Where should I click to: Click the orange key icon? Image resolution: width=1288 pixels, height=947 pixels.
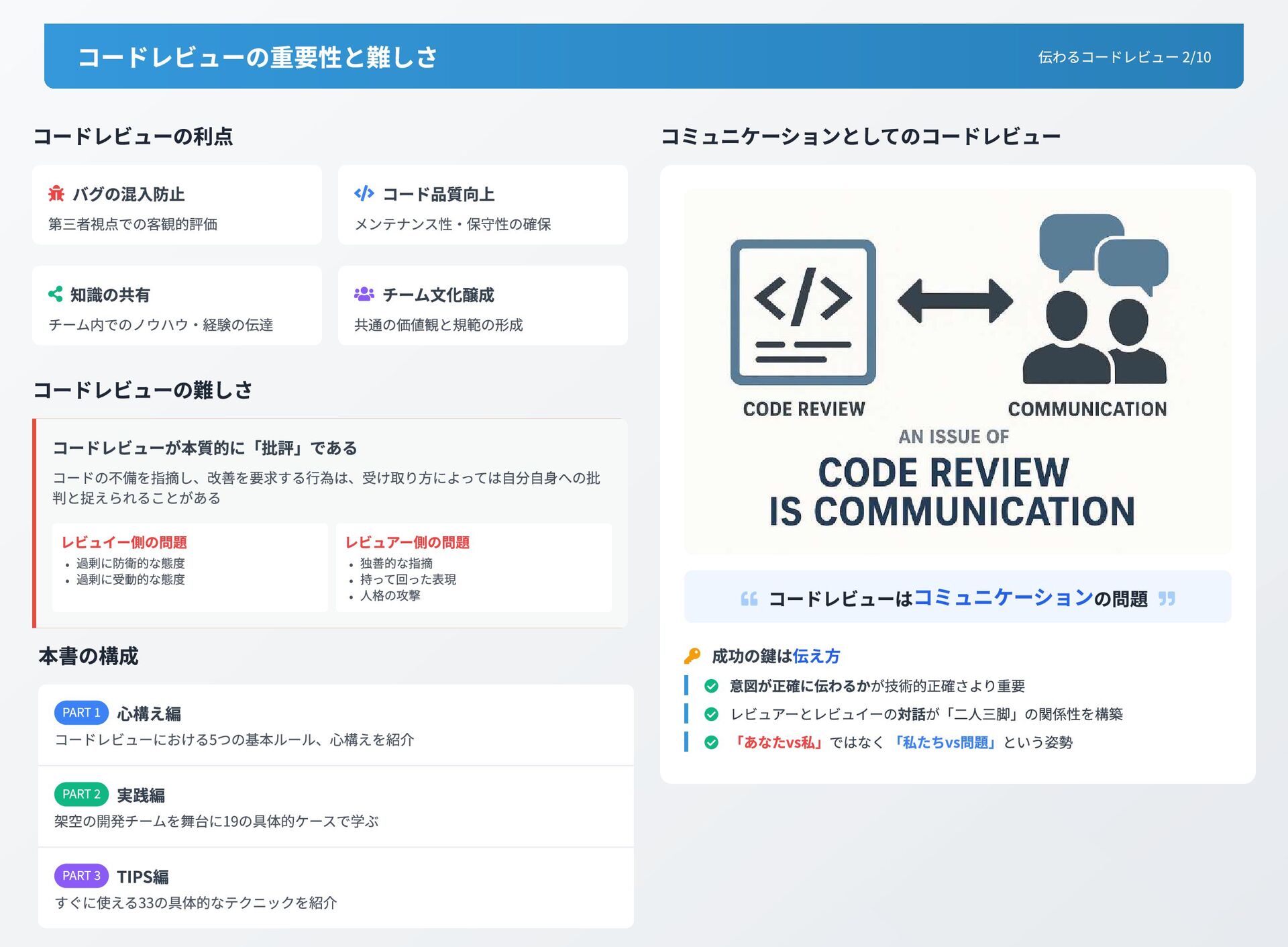(692, 656)
